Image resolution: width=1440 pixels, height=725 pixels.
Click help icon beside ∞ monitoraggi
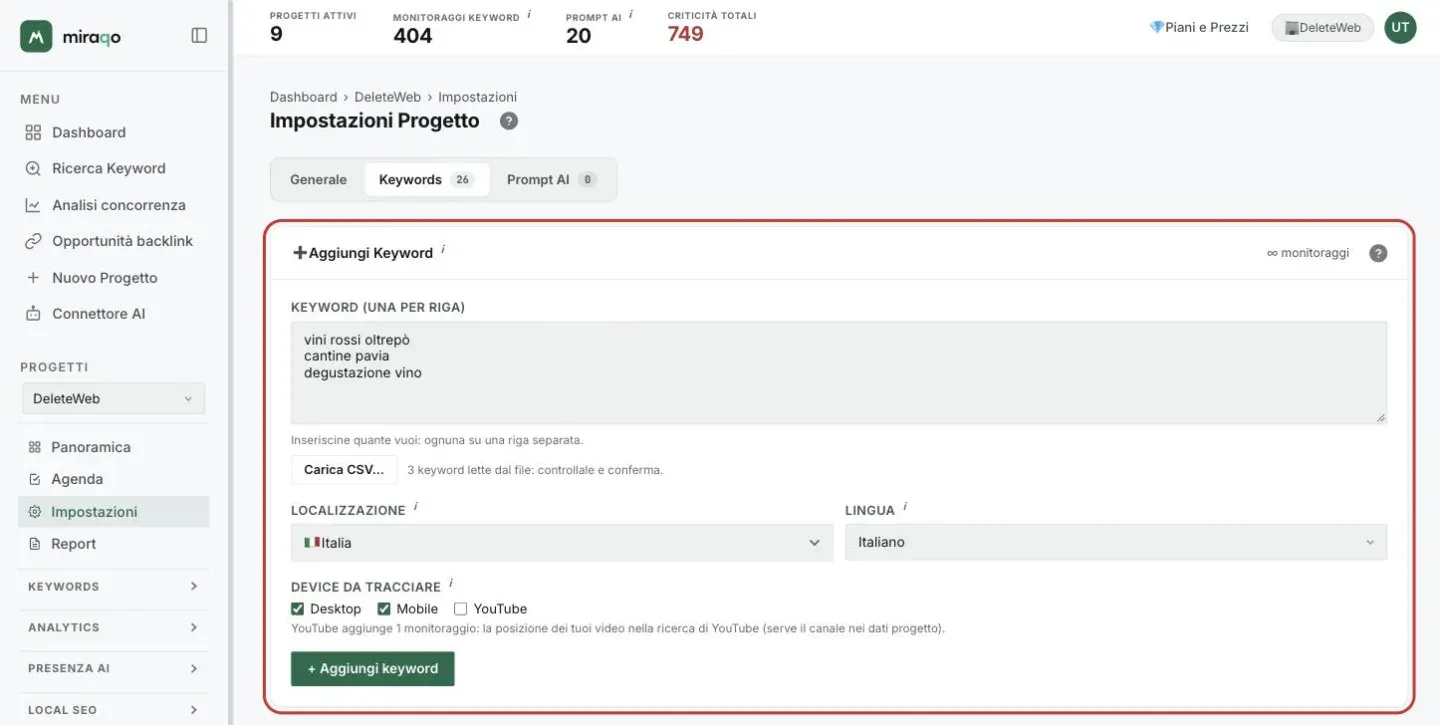click(1378, 253)
